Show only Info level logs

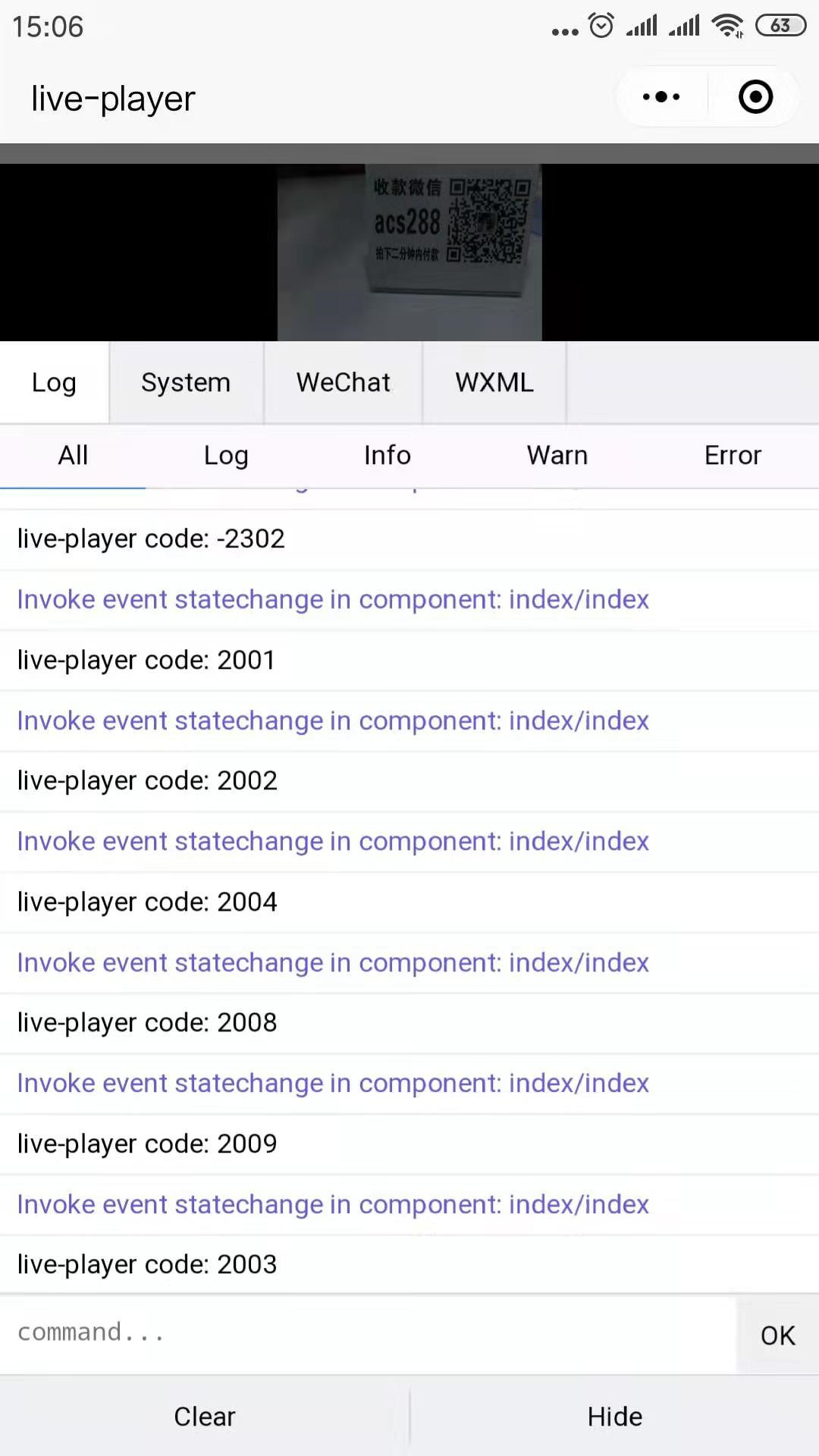tap(387, 455)
